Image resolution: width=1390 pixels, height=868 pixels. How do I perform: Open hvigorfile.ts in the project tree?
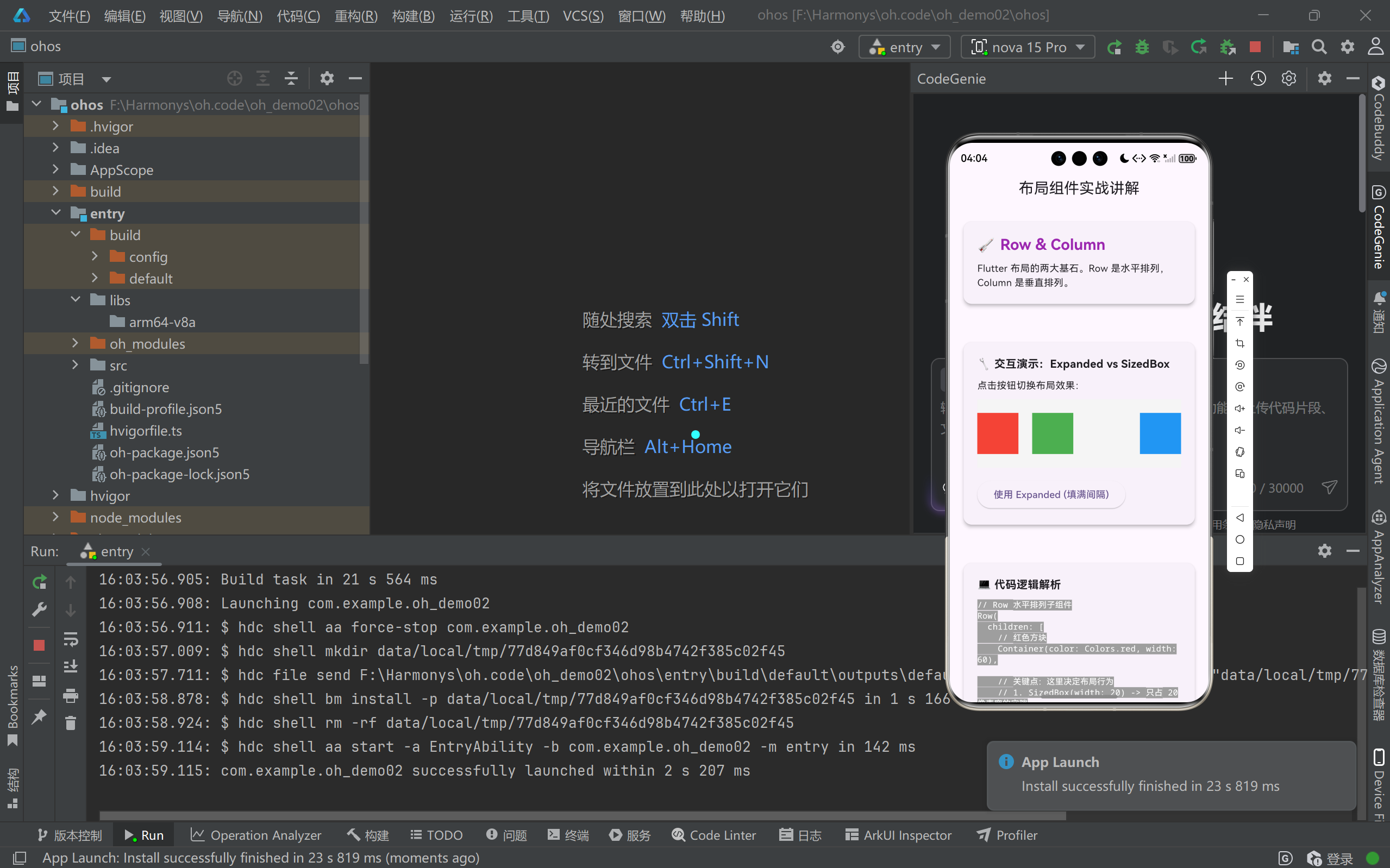(146, 431)
